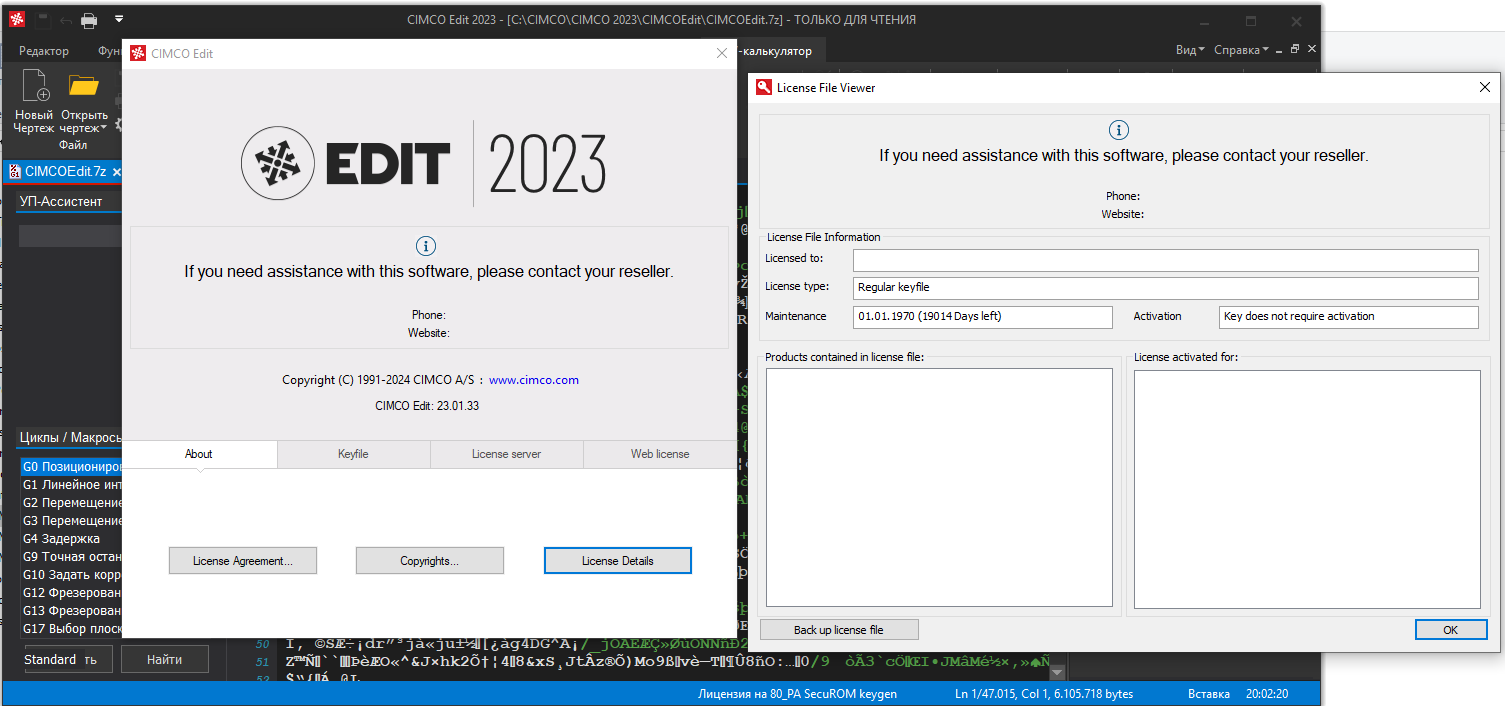1505x706 pixels.
Task: Click the license text in status bar
Action: tap(796, 694)
